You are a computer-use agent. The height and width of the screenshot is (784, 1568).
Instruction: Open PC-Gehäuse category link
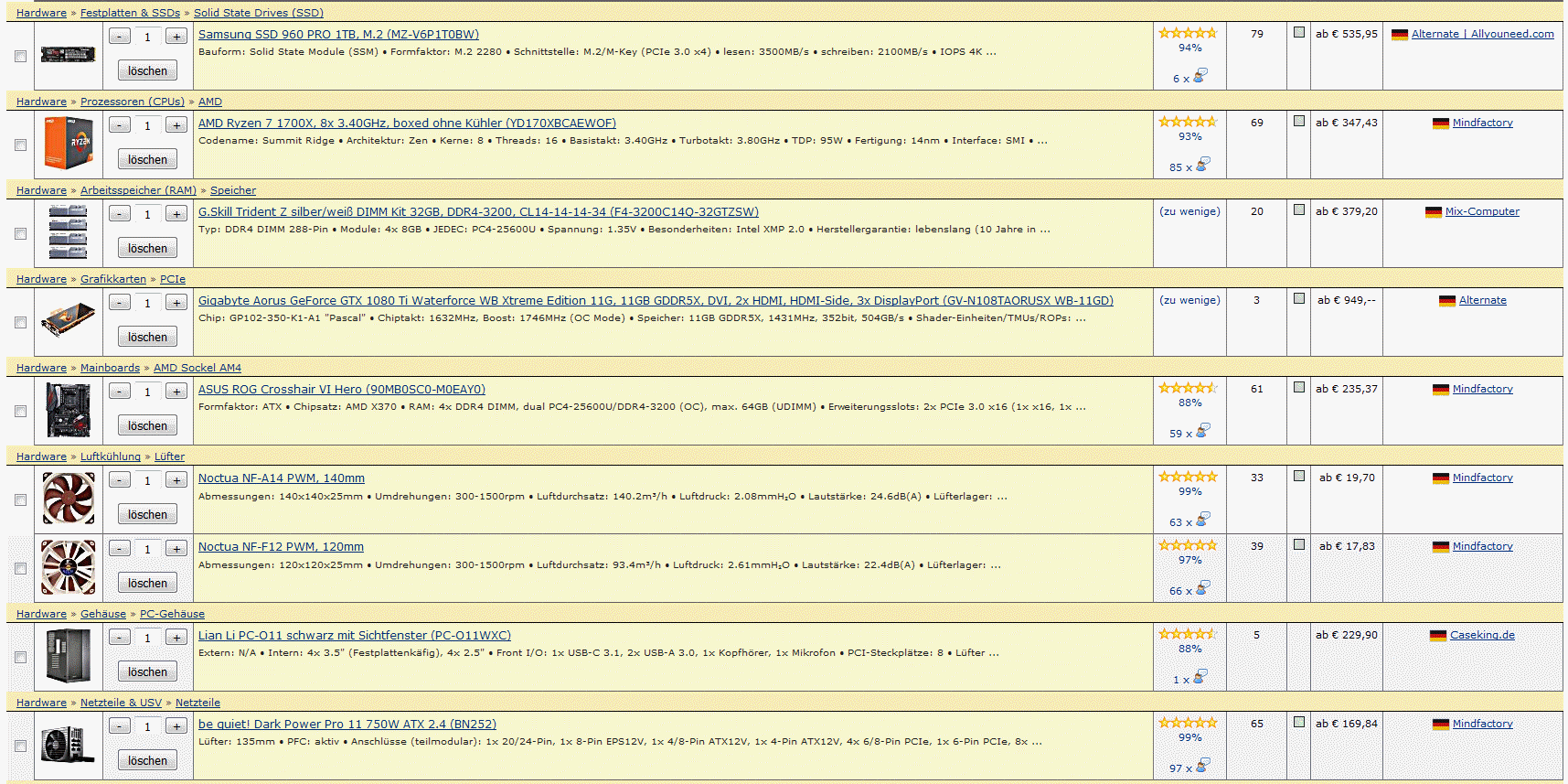click(x=172, y=614)
